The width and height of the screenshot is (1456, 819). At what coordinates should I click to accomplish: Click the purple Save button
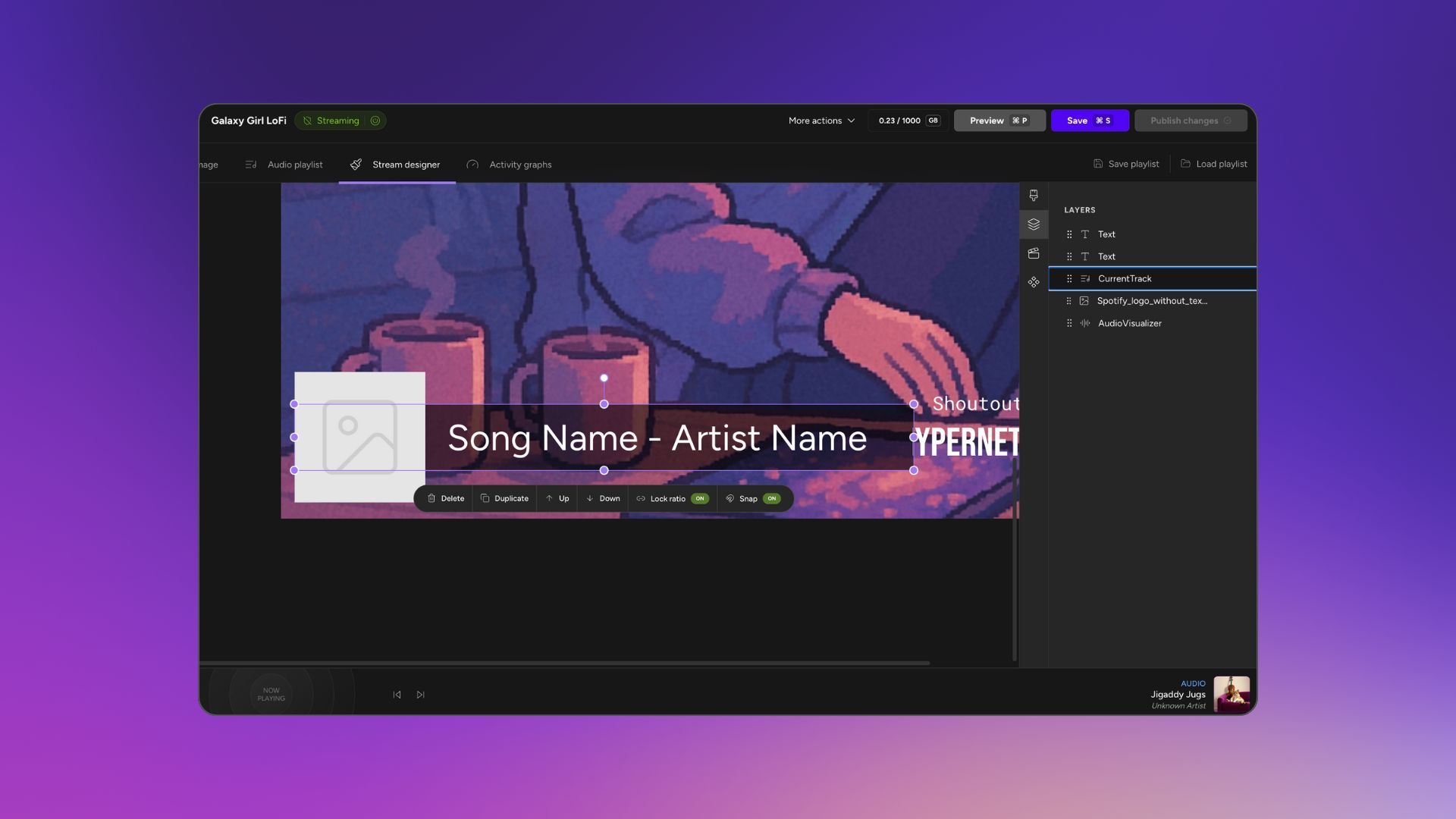point(1090,121)
